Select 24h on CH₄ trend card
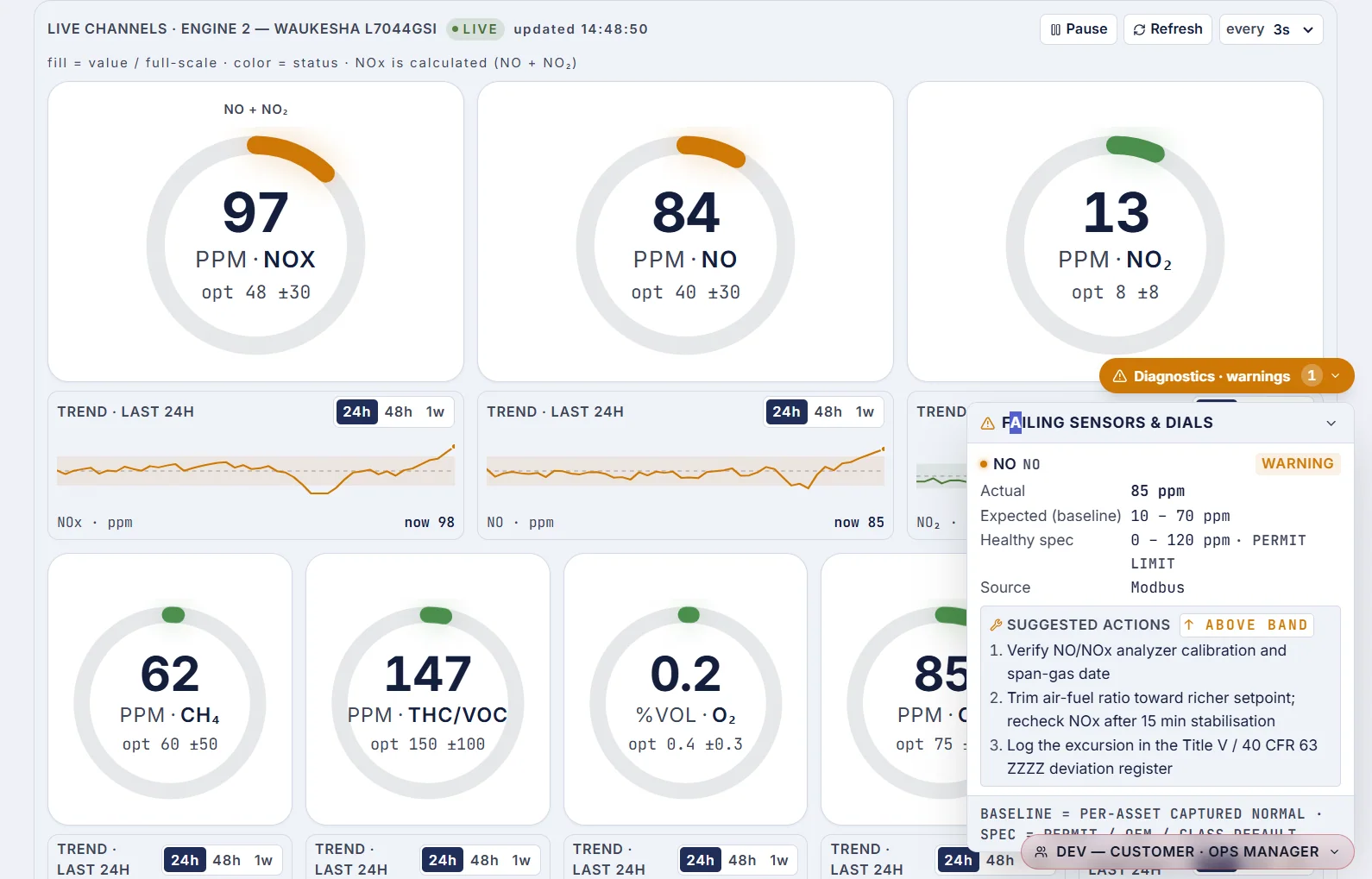 tap(185, 860)
